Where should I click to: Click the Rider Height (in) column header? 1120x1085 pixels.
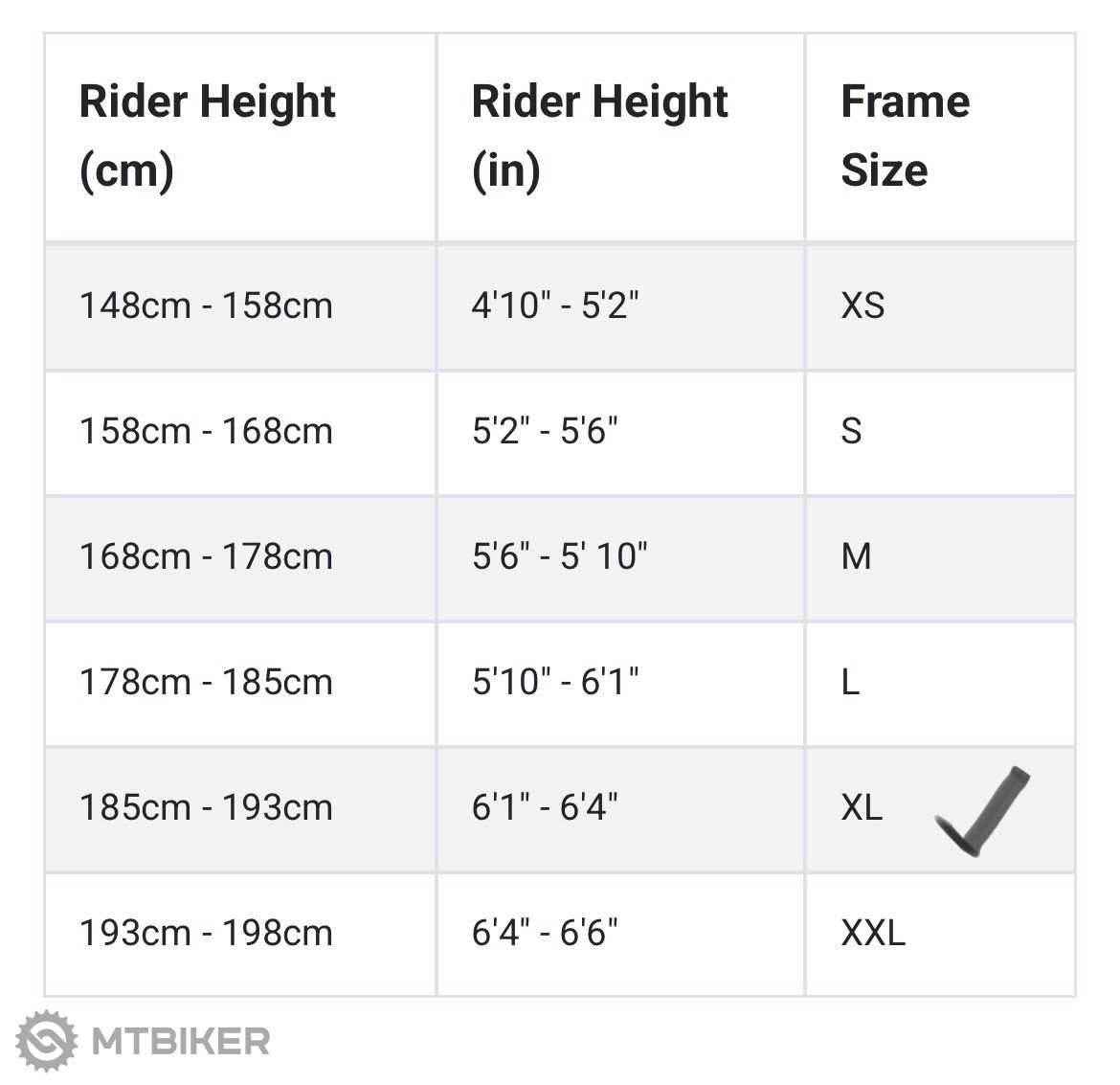click(599, 136)
